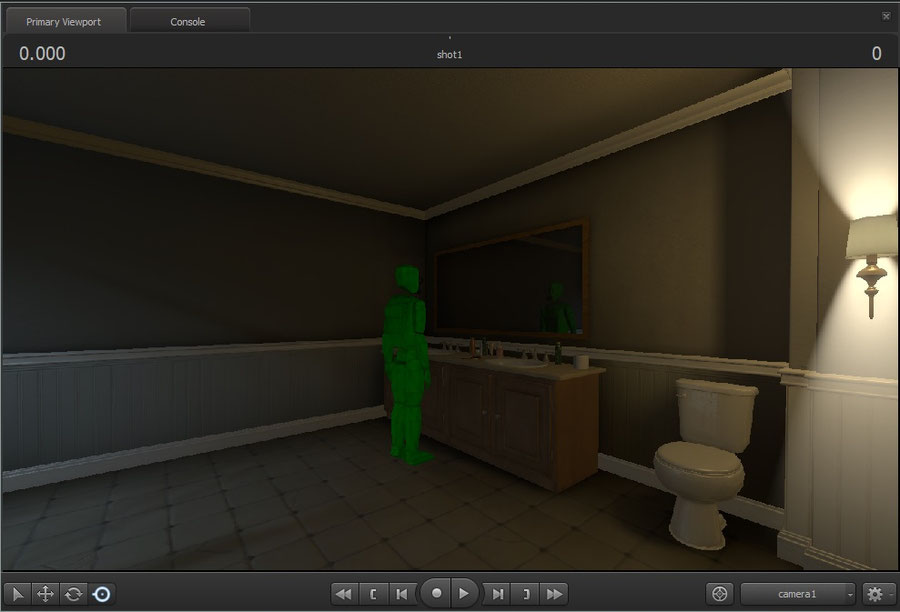Click the 0.000 timecode readout
The image size is (900, 612).
[42, 53]
